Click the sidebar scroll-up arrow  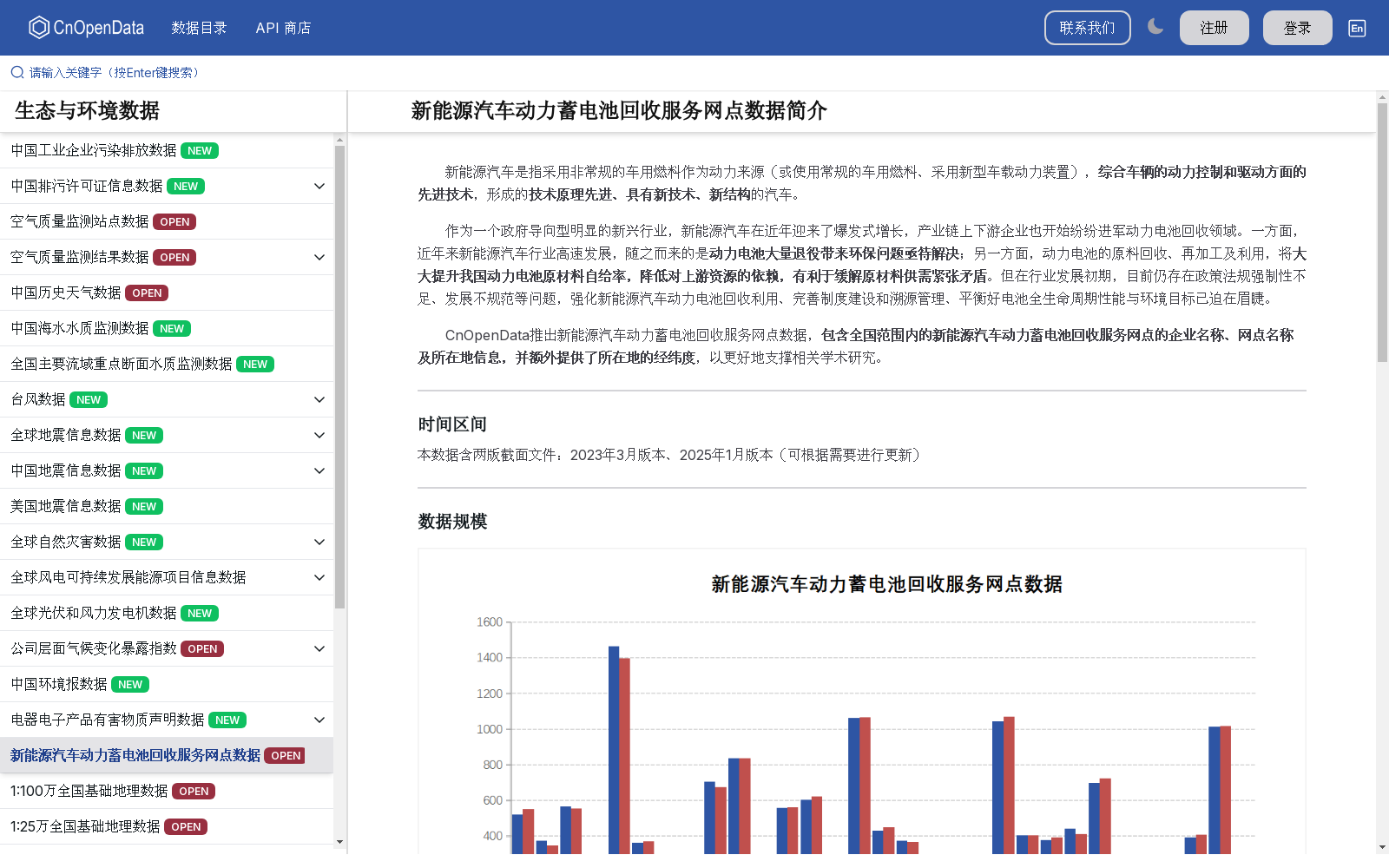click(x=339, y=139)
